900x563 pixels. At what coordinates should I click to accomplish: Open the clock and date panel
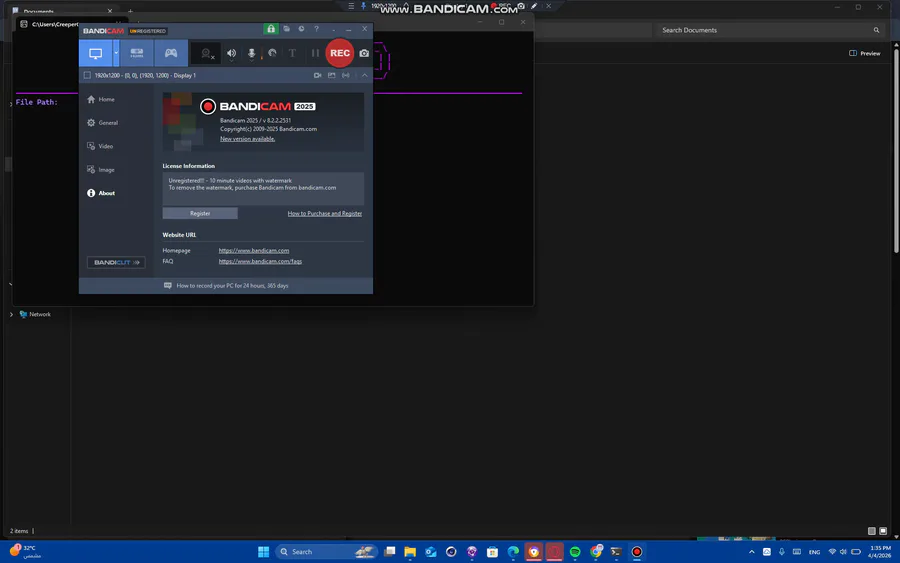coord(879,552)
